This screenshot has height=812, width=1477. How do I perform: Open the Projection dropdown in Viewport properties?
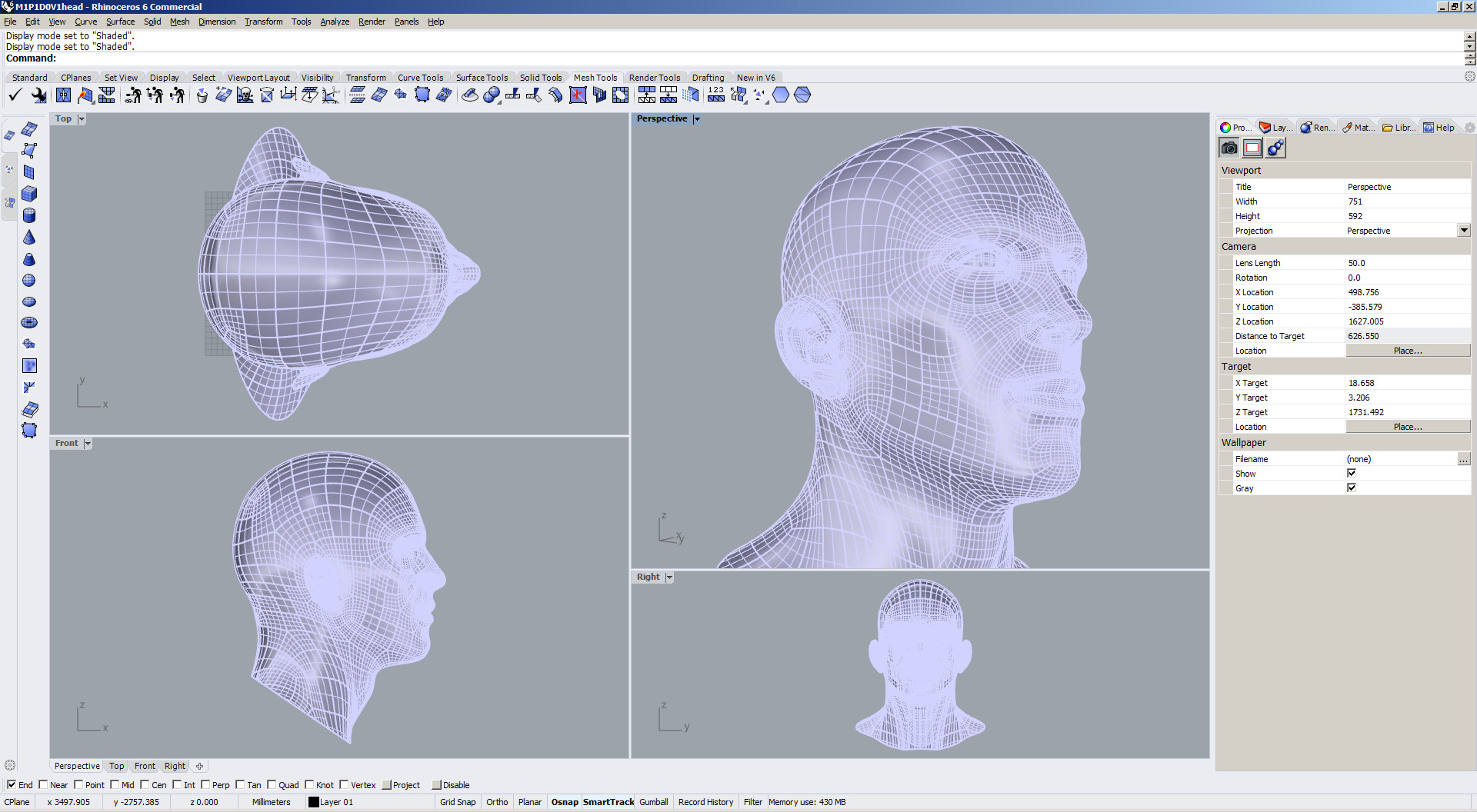[1463, 230]
